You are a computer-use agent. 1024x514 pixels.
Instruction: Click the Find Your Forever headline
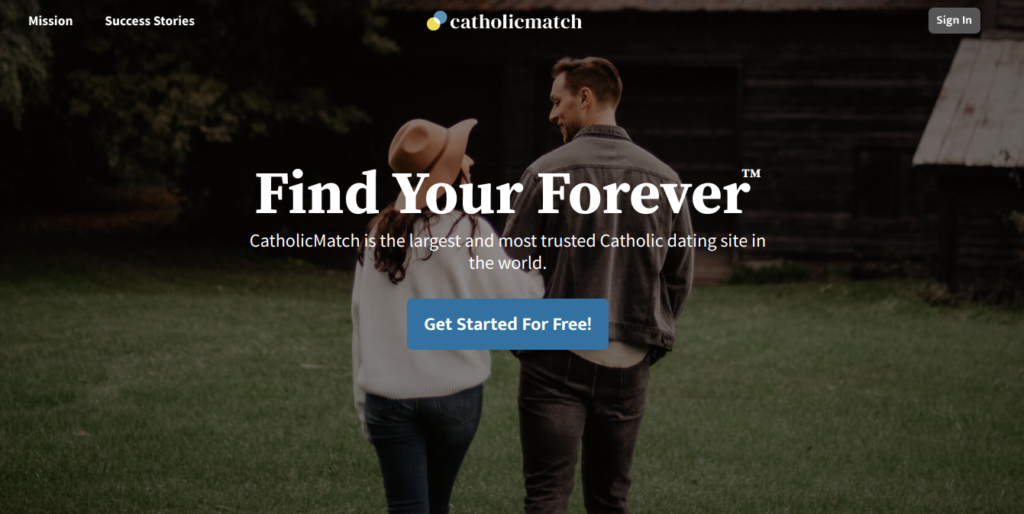pos(502,193)
